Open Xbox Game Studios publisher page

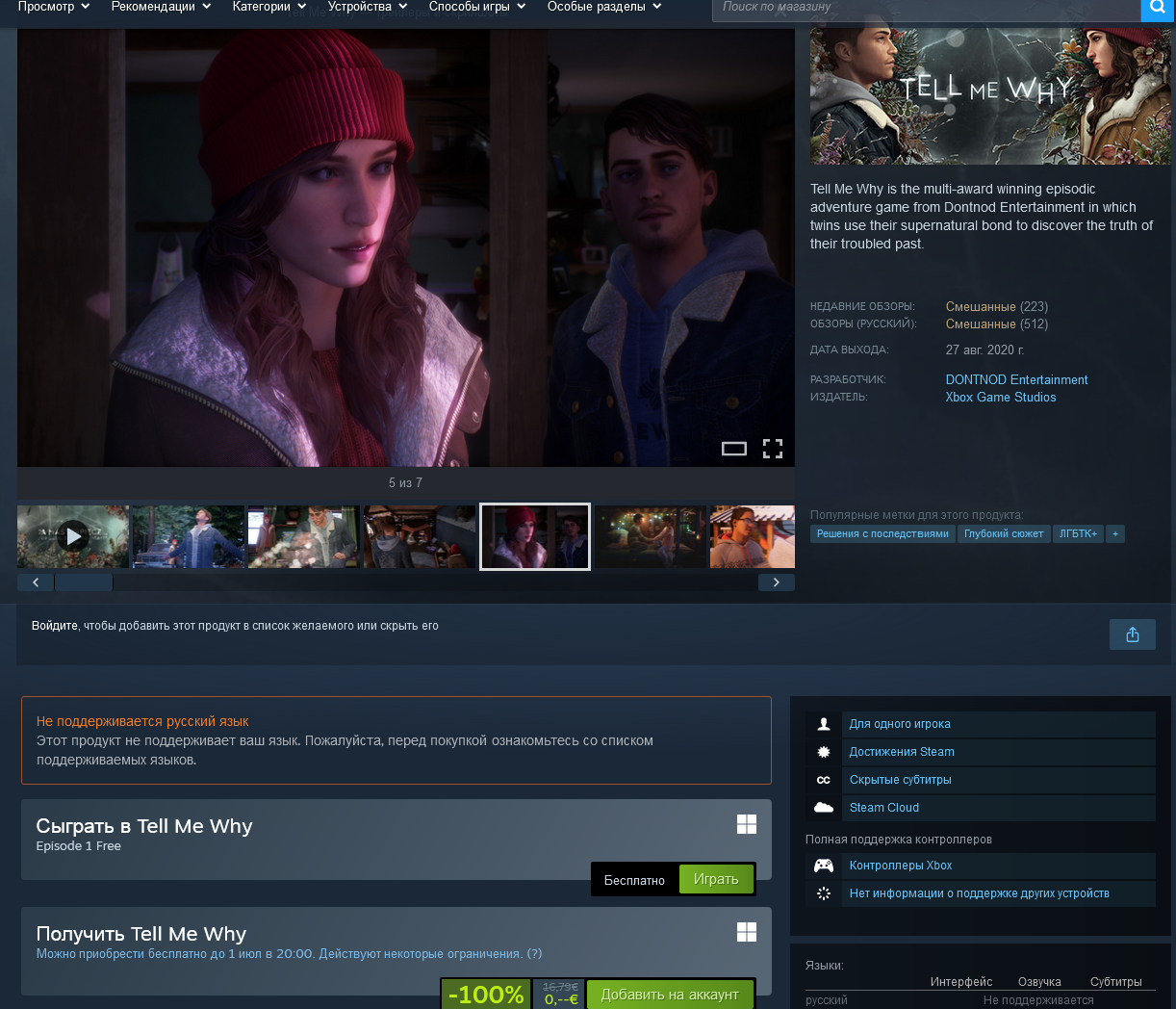click(1001, 398)
